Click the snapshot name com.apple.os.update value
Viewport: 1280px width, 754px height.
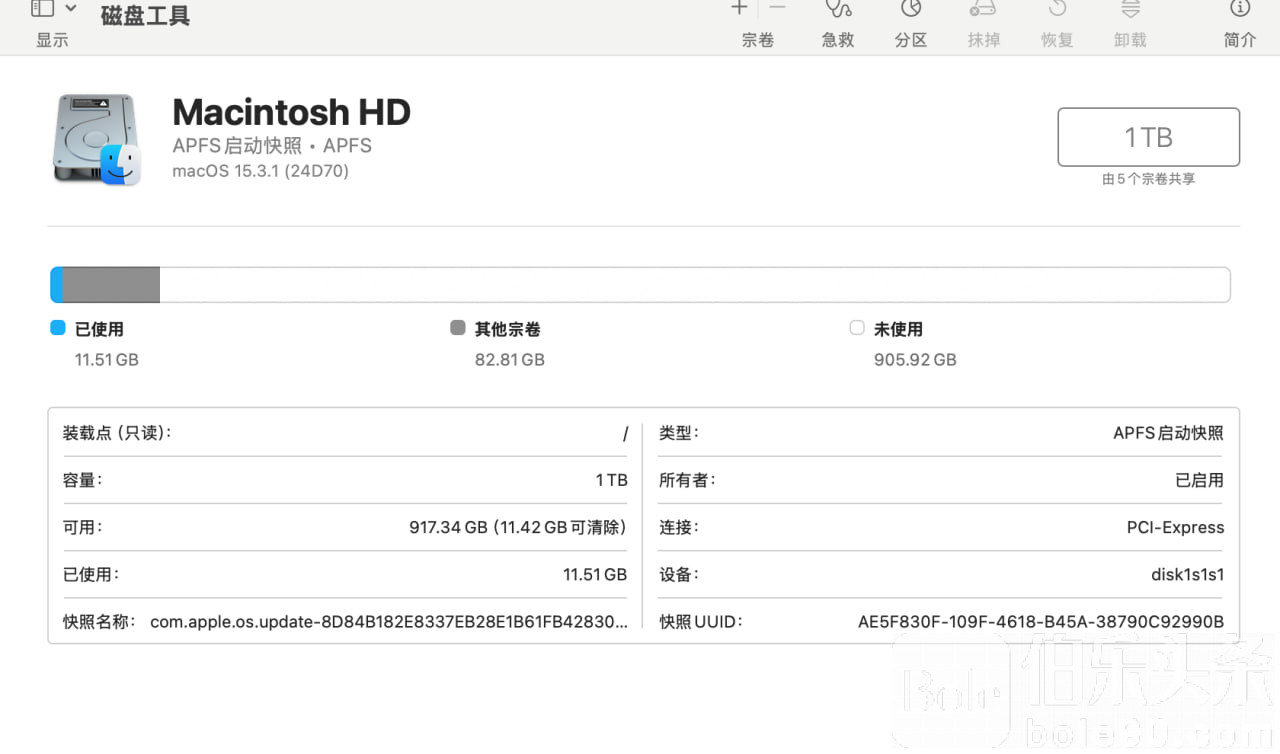click(389, 622)
